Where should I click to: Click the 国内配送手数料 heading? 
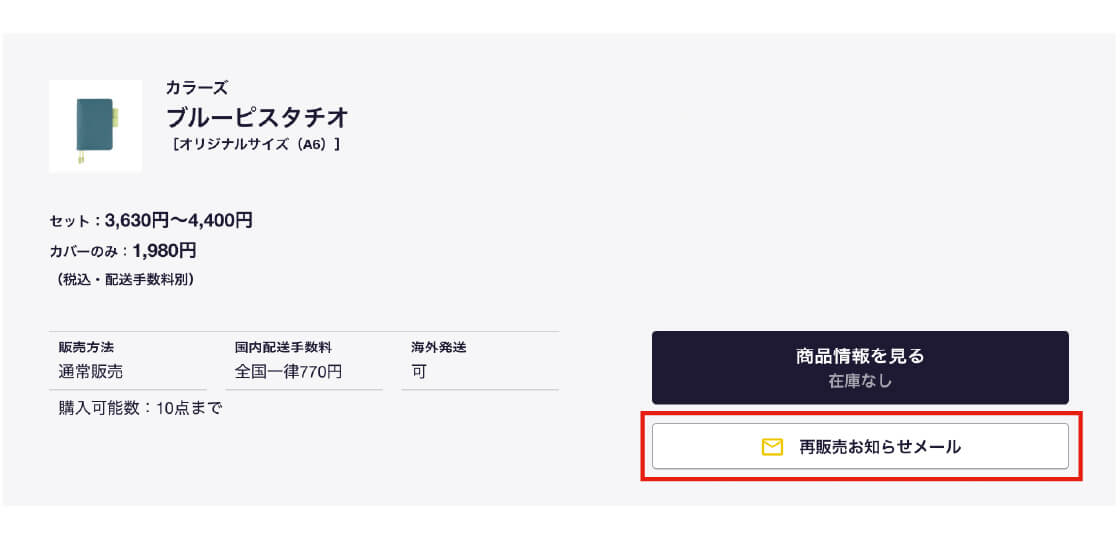coord(283,347)
